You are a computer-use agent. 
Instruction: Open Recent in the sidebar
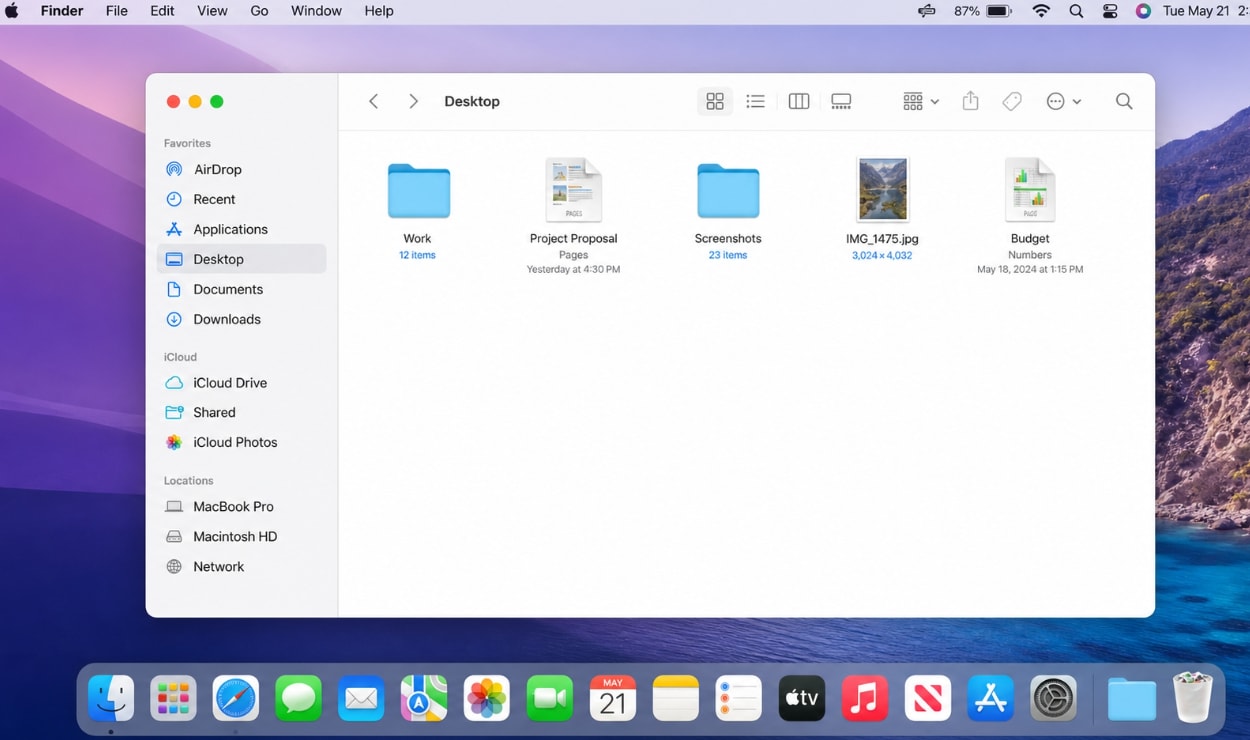(241, 199)
